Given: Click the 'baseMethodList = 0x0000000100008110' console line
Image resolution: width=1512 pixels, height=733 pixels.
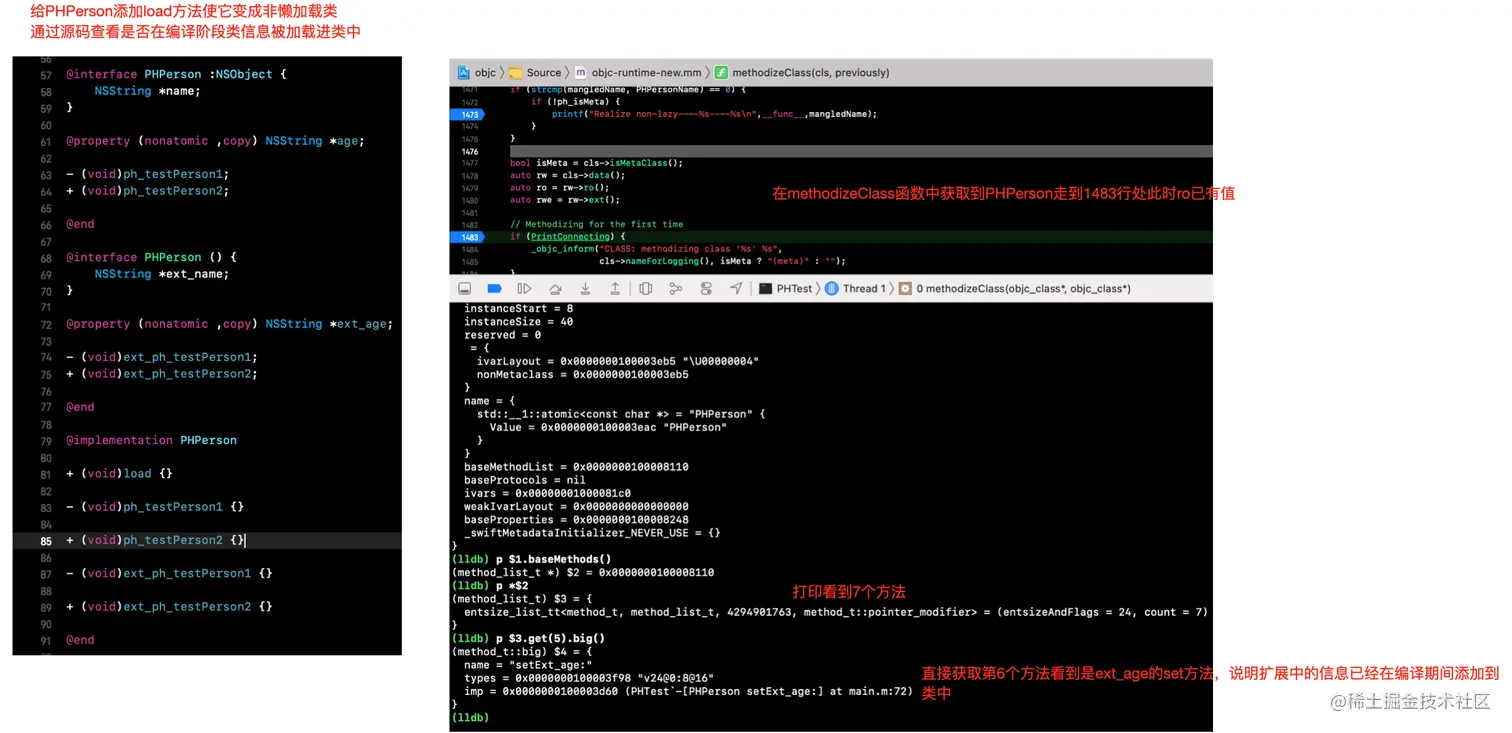Looking at the screenshot, I should pos(576,467).
